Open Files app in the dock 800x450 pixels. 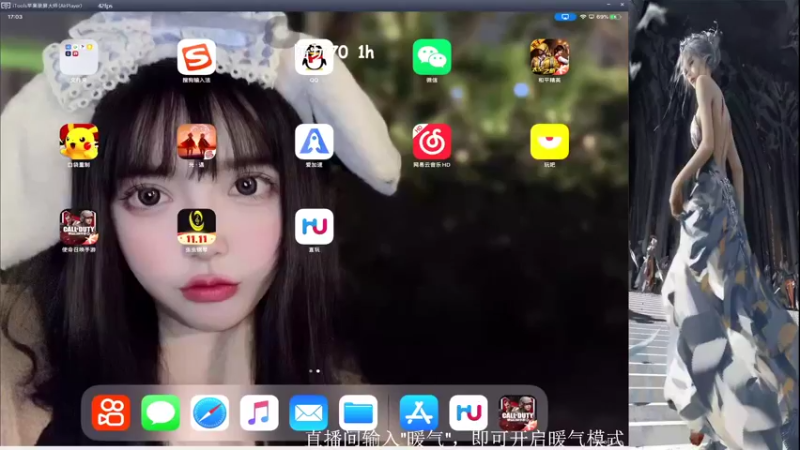(x=358, y=413)
